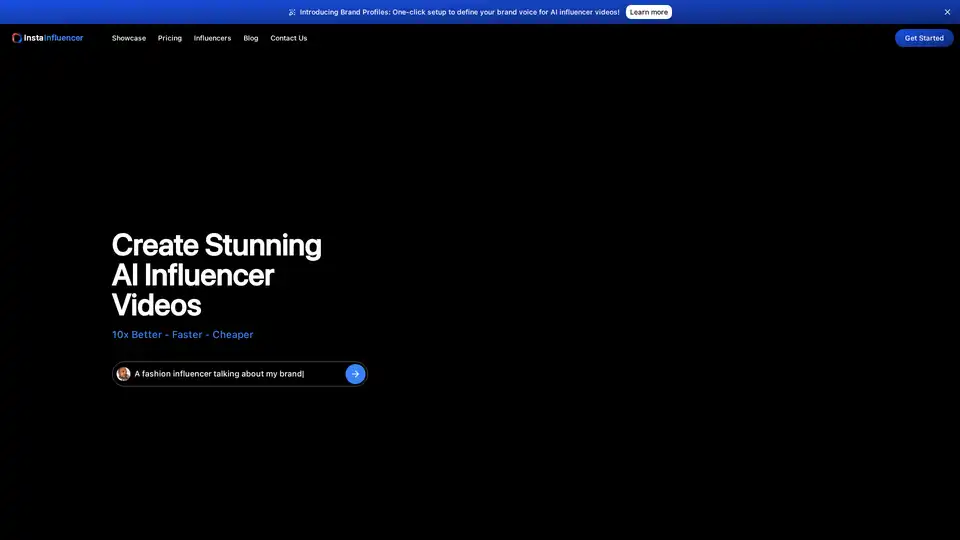Click the '10x Better - Faster - Cheaper' tagline
960x540 pixels.
coord(183,335)
